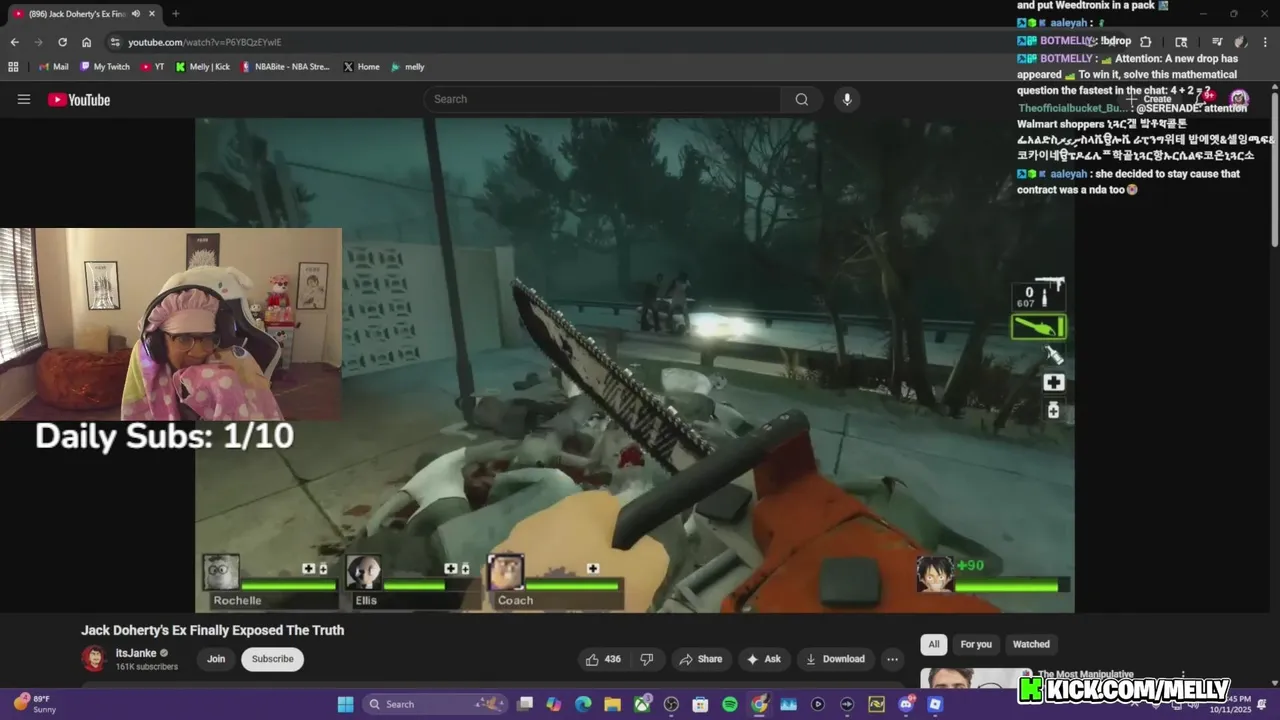Open File Explorer from the taskbar
The height and width of the screenshot is (720, 1280).
(612, 704)
